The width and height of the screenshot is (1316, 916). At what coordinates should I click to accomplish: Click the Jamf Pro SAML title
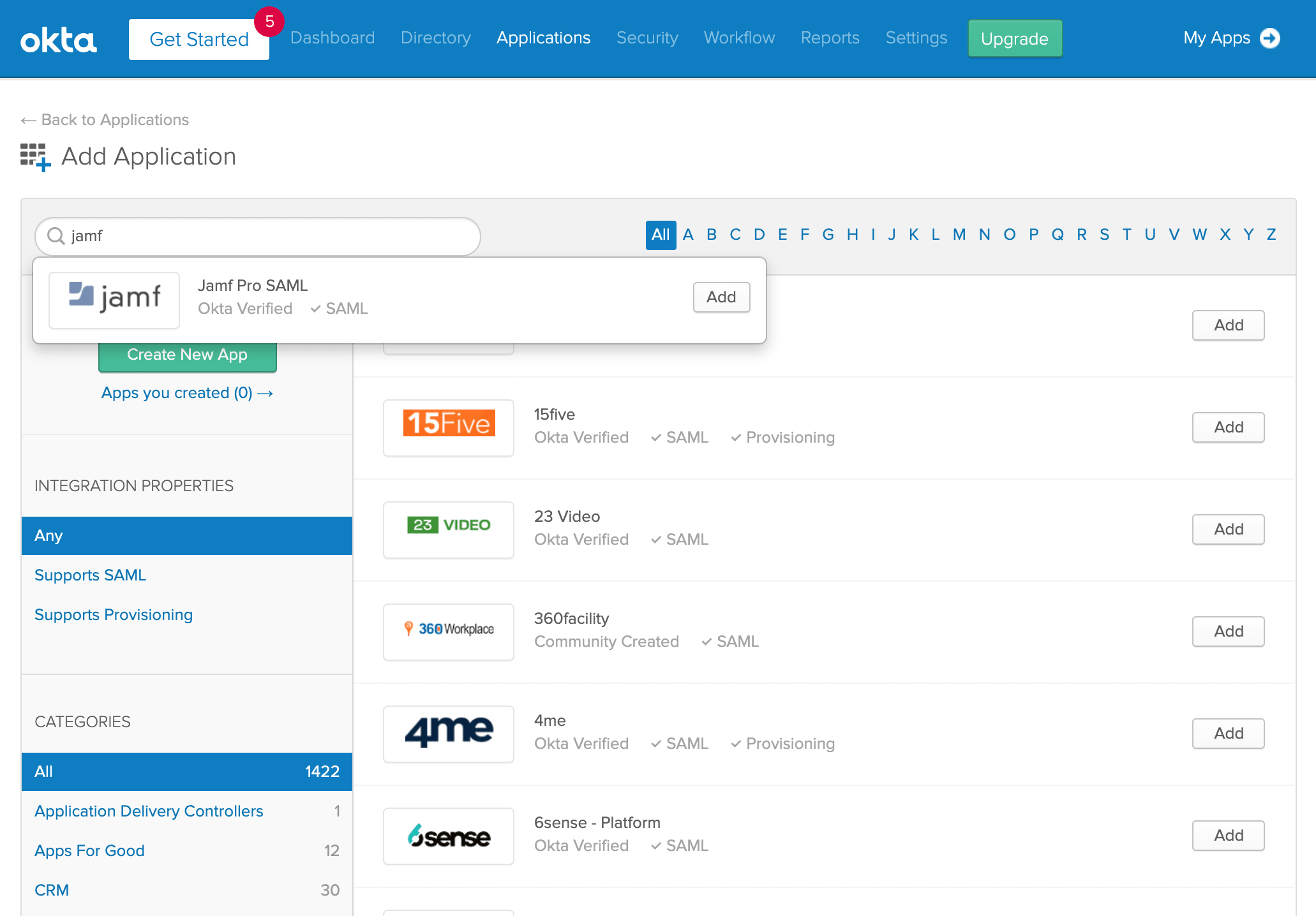pos(253,286)
